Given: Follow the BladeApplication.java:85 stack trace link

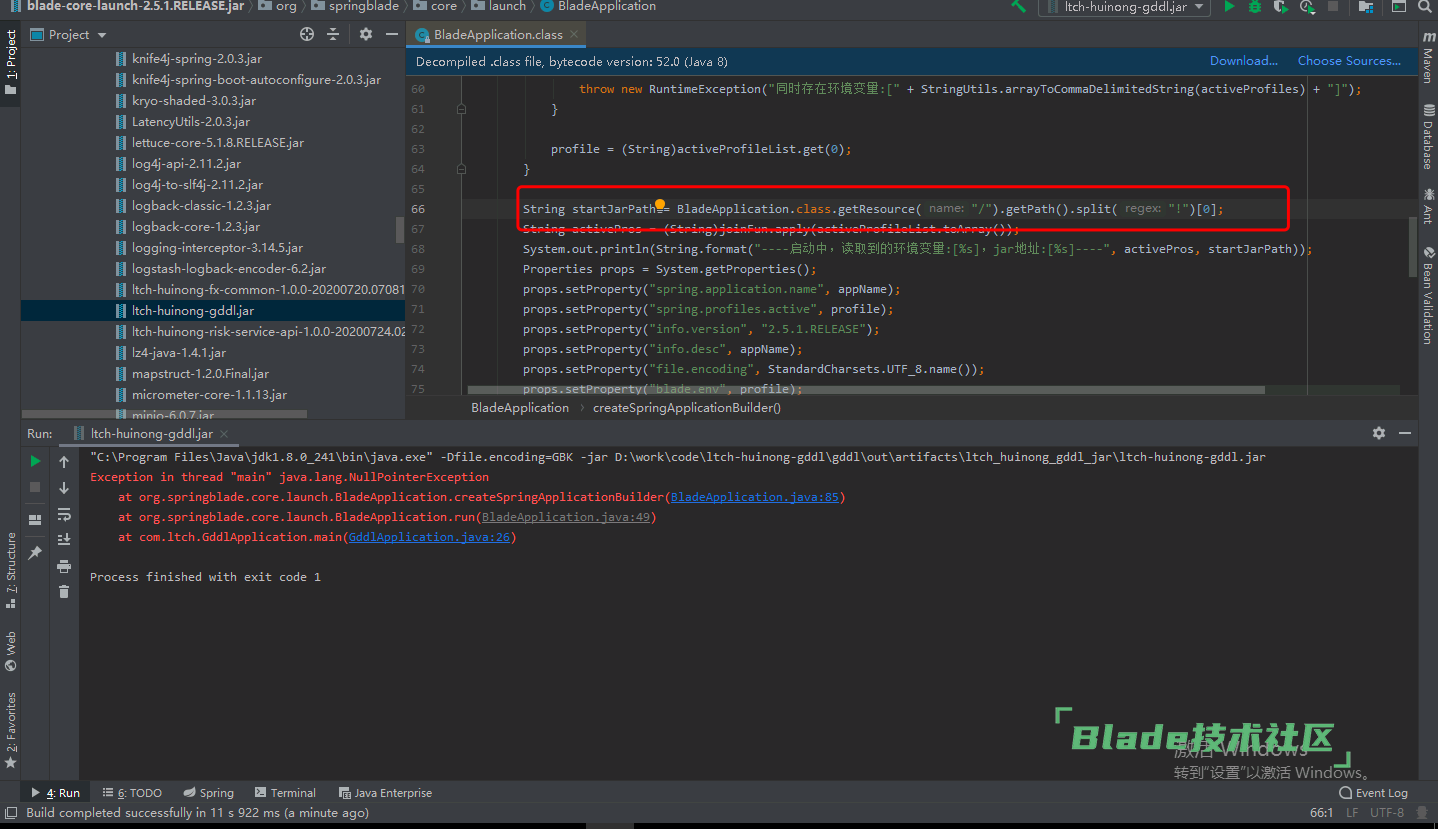Looking at the screenshot, I should (x=755, y=497).
